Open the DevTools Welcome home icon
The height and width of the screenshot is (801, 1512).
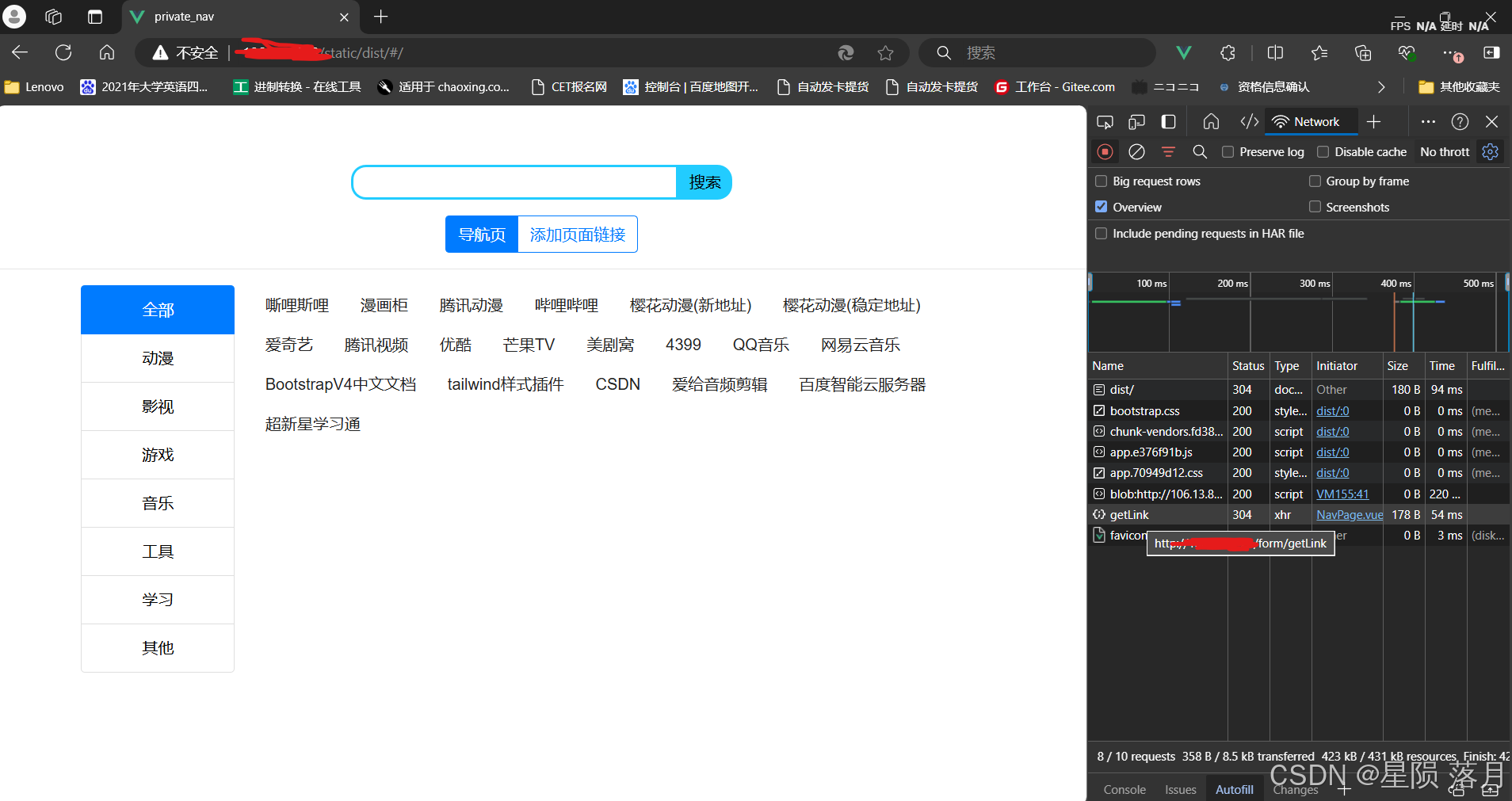click(1211, 122)
